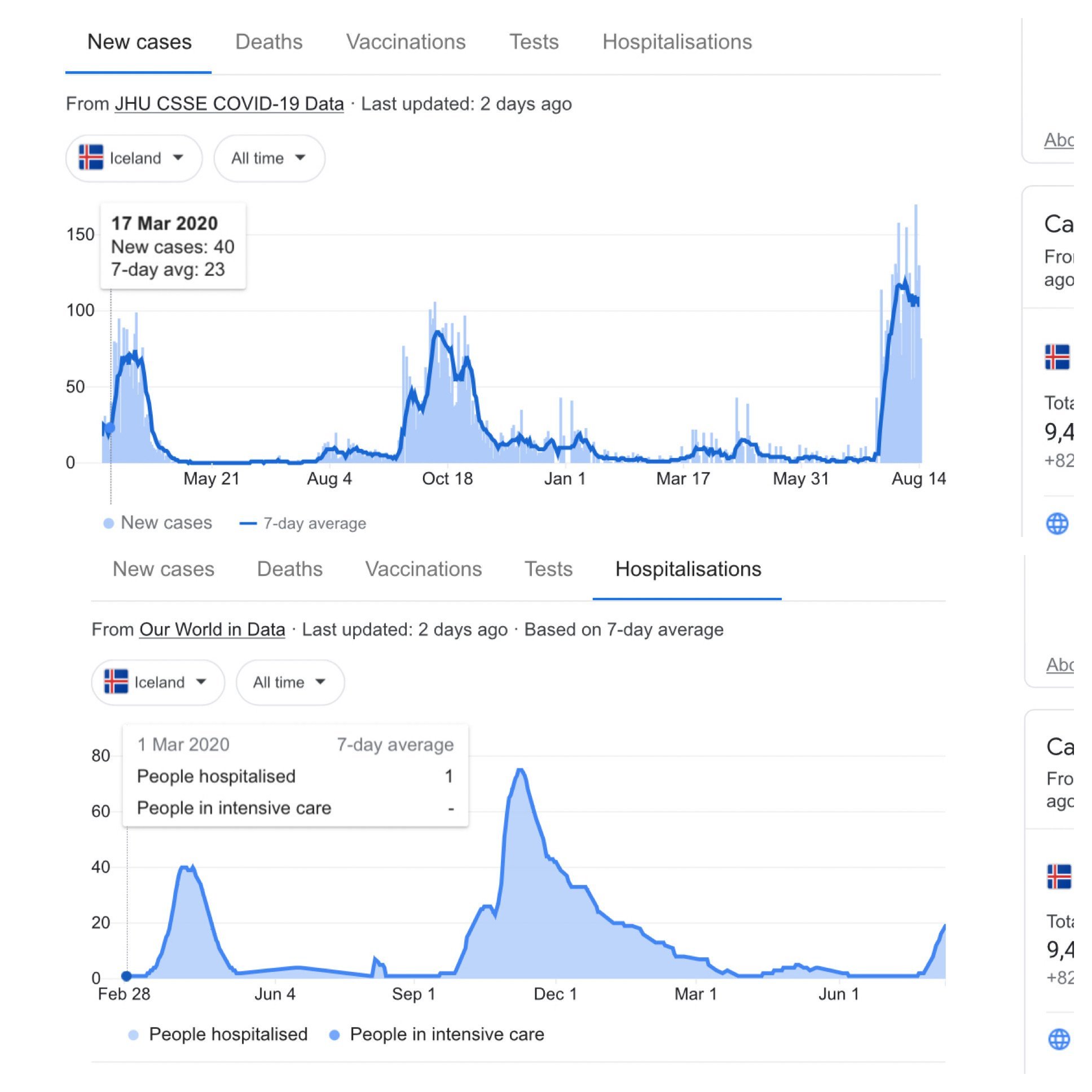
Task: Open the JHU CSSE COVID-19 Data link
Action: point(229,104)
